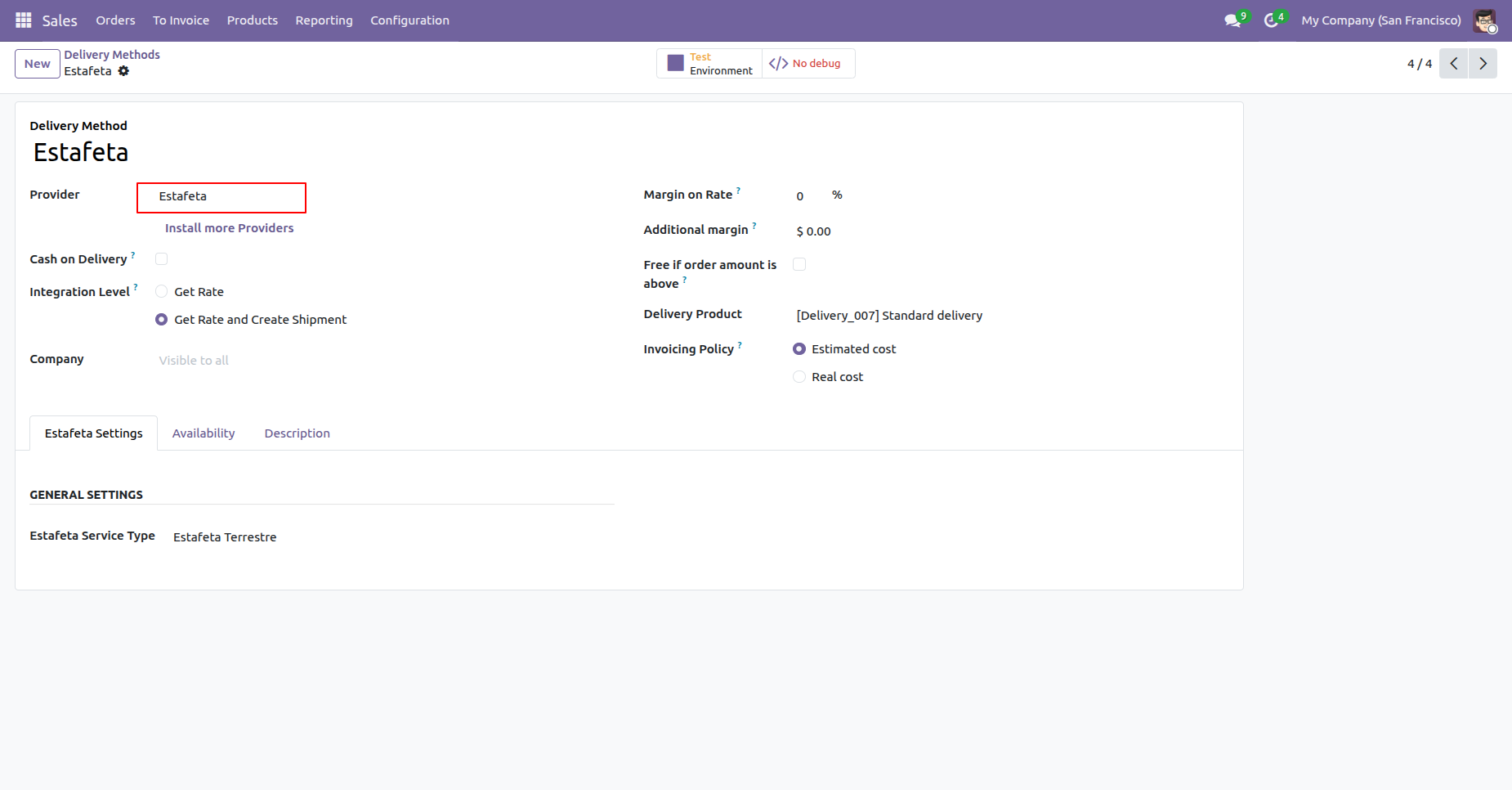Select the Get Rate radio option

[162, 292]
